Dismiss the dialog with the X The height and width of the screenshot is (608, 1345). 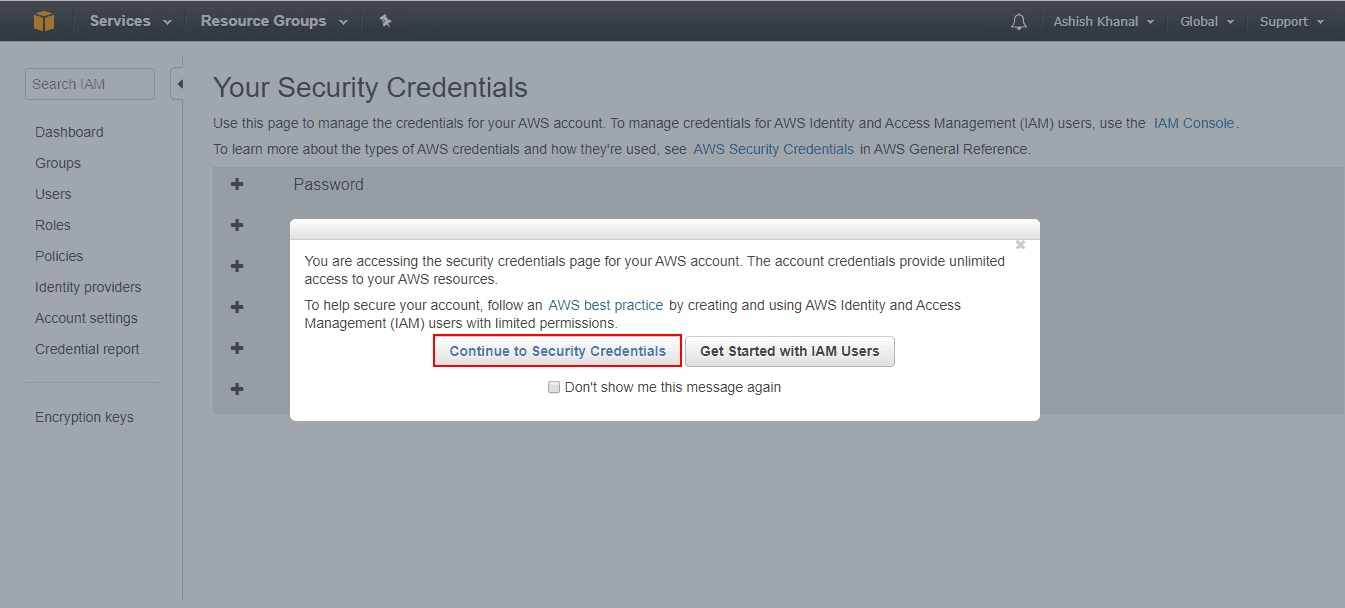click(1020, 243)
